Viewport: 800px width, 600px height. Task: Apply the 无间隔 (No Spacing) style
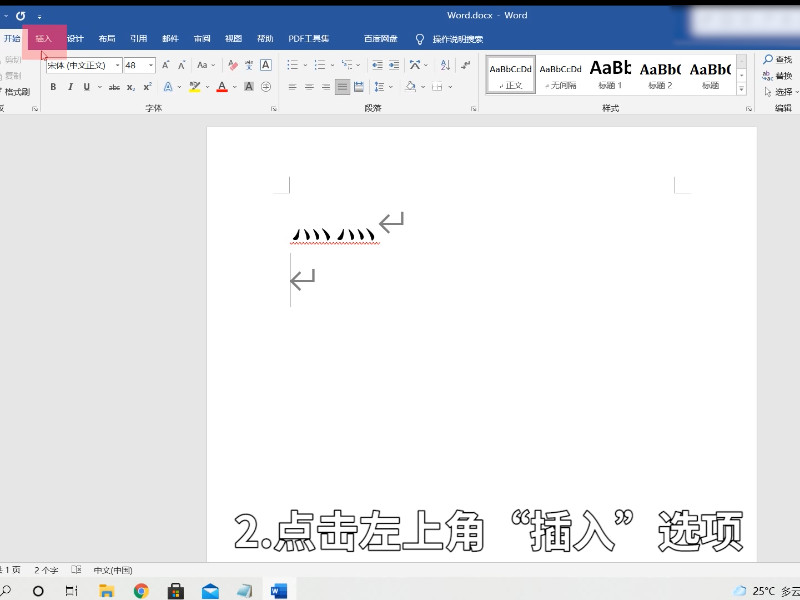tap(560, 75)
